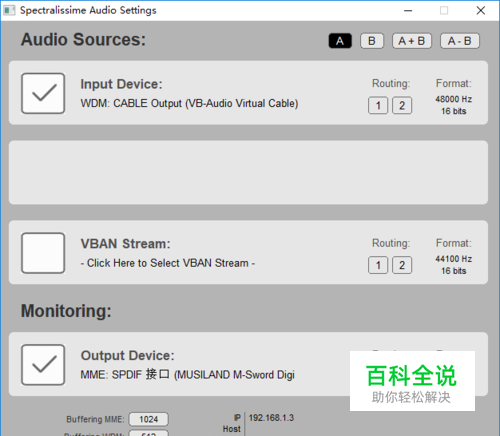Click the IP address 192.168.1.3
This screenshot has width=500, height=436.
pyautogui.click(x=271, y=418)
